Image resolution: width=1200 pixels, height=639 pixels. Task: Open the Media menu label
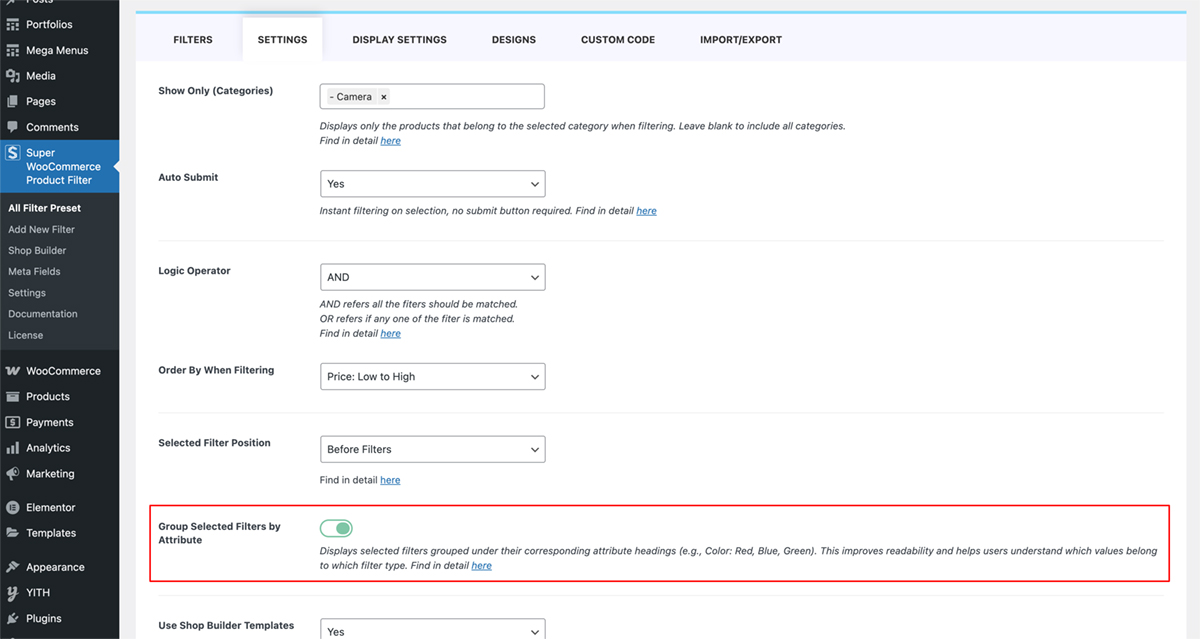point(41,76)
